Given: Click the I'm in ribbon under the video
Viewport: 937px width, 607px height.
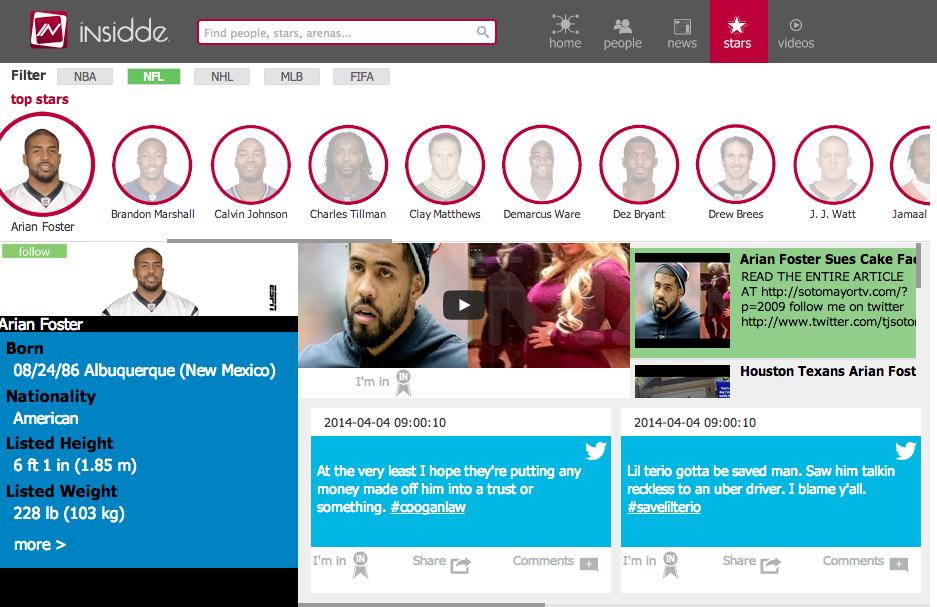Looking at the screenshot, I should [x=404, y=382].
